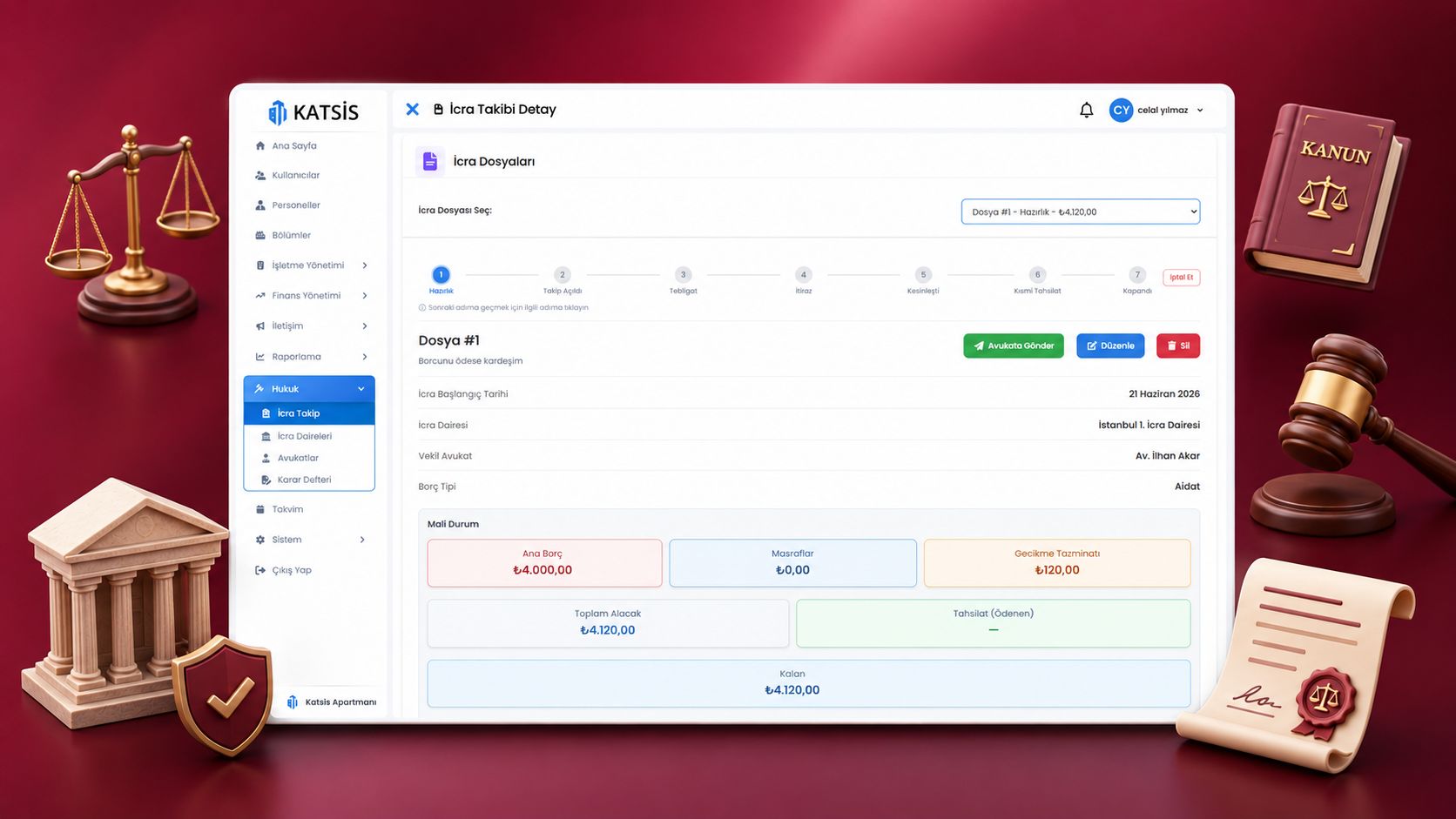The image size is (1456, 819).
Task: Open the notifications bell icon
Action: coord(1086,110)
